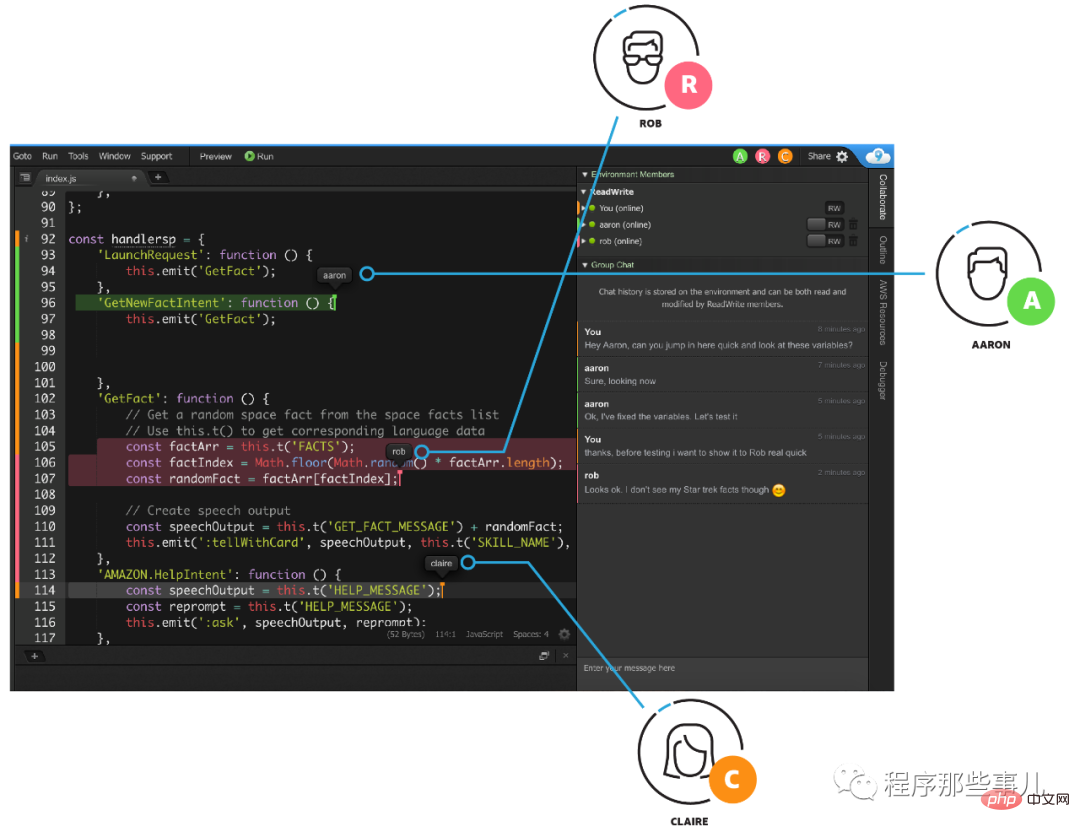The height and width of the screenshot is (832, 1080).
Task: Click rob's Star trek facts chat message
Action: tap(685, 490)
